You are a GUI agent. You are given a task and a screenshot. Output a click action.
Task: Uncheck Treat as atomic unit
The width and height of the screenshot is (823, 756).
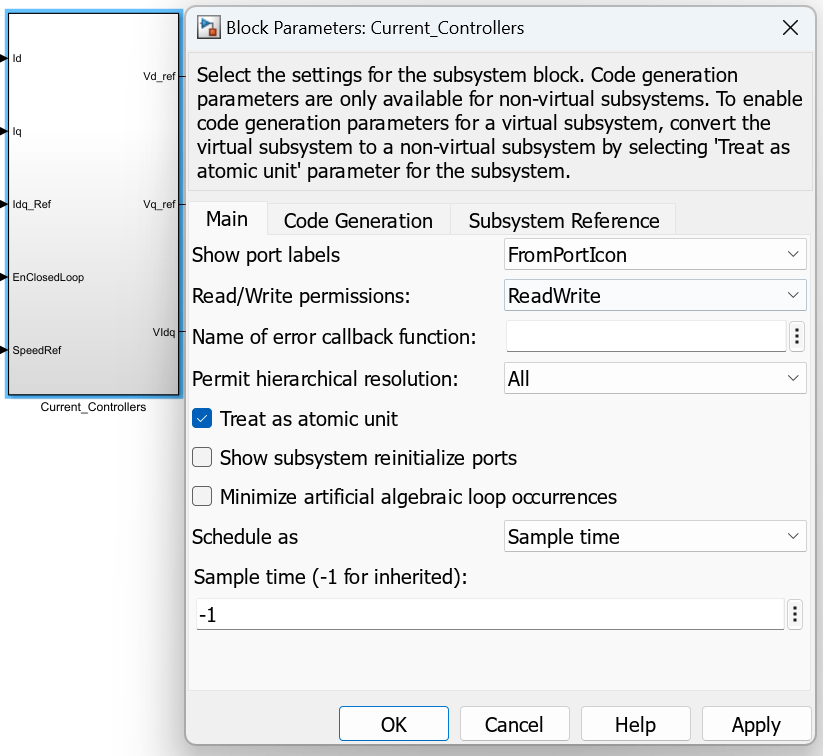202,419
